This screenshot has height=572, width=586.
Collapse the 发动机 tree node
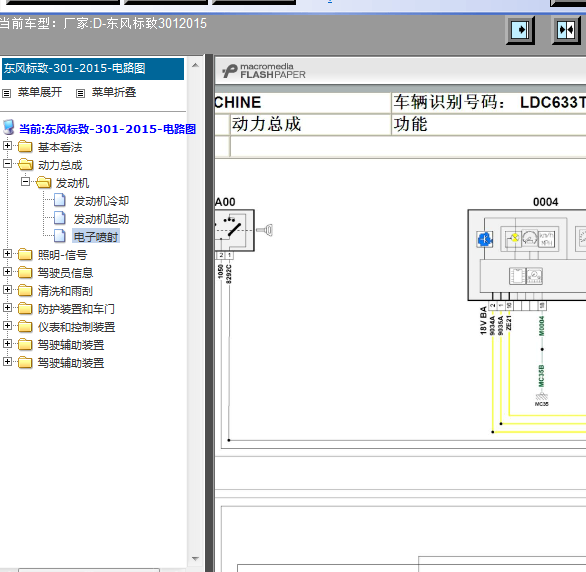[25, 181]
